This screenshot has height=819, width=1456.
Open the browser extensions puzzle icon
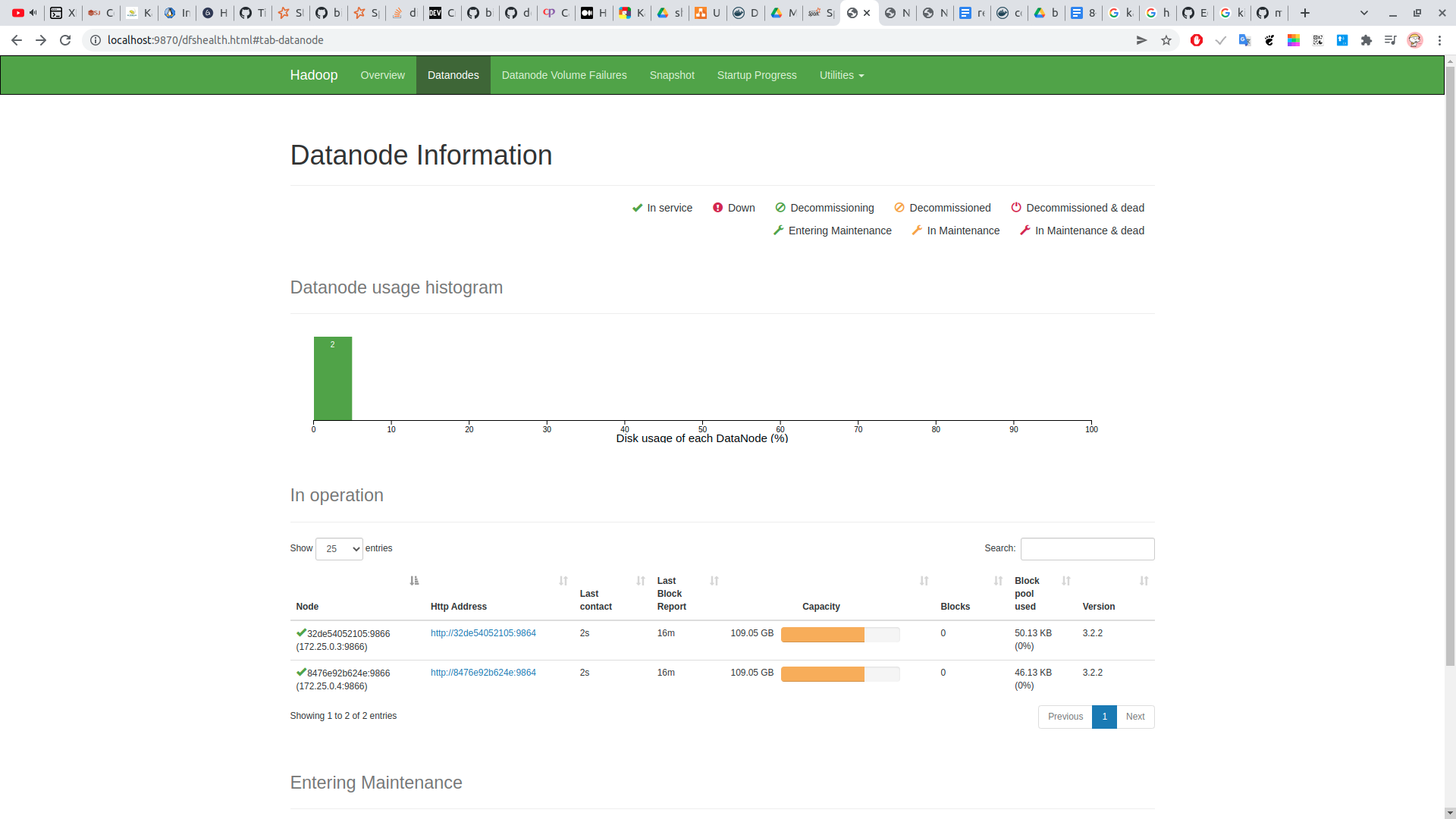coord(1367,40)
